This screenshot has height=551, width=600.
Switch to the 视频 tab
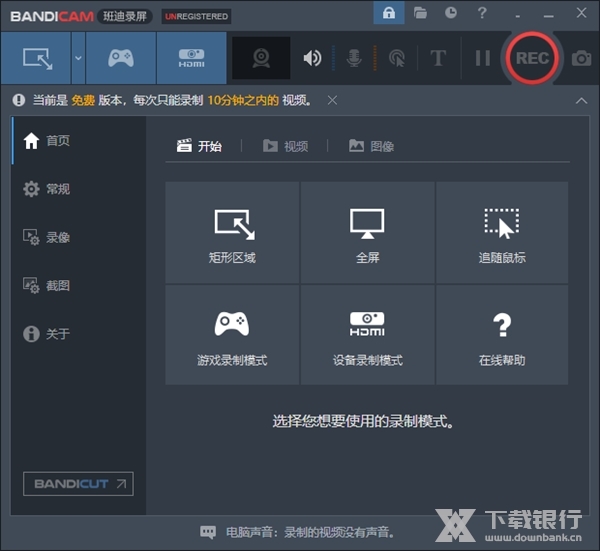tap(285, 146)
